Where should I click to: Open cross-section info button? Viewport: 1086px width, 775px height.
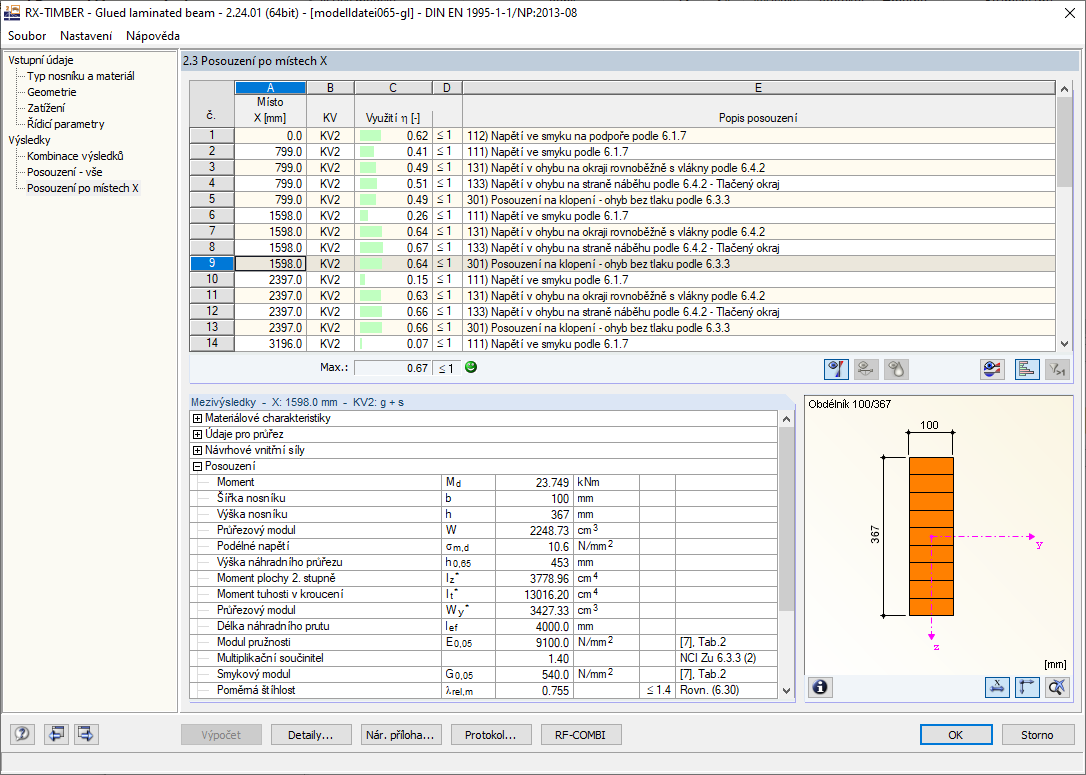pyautogui.click(x=820, y=687)
